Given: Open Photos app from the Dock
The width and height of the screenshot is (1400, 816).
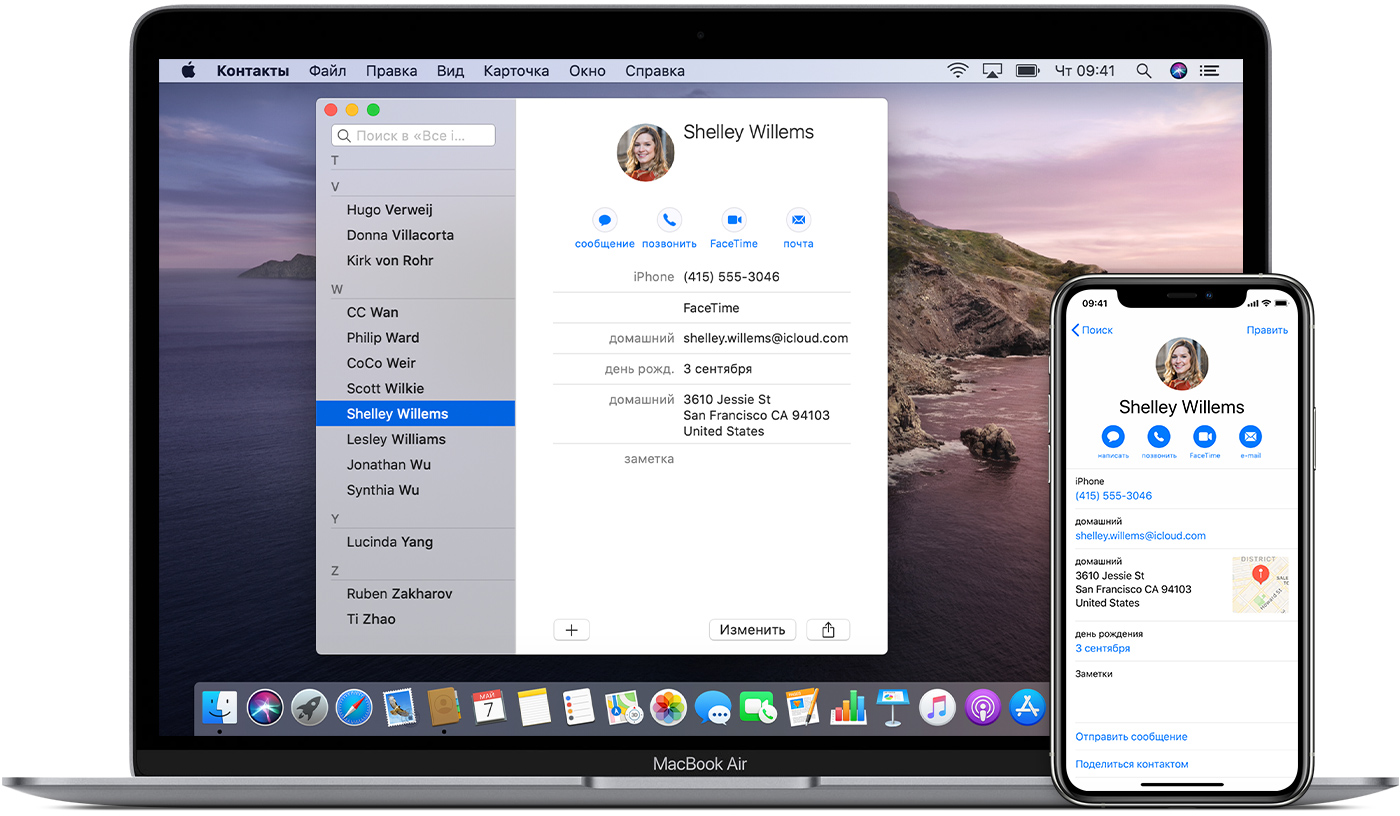Looking at the screenshot, I should [667, 708].
